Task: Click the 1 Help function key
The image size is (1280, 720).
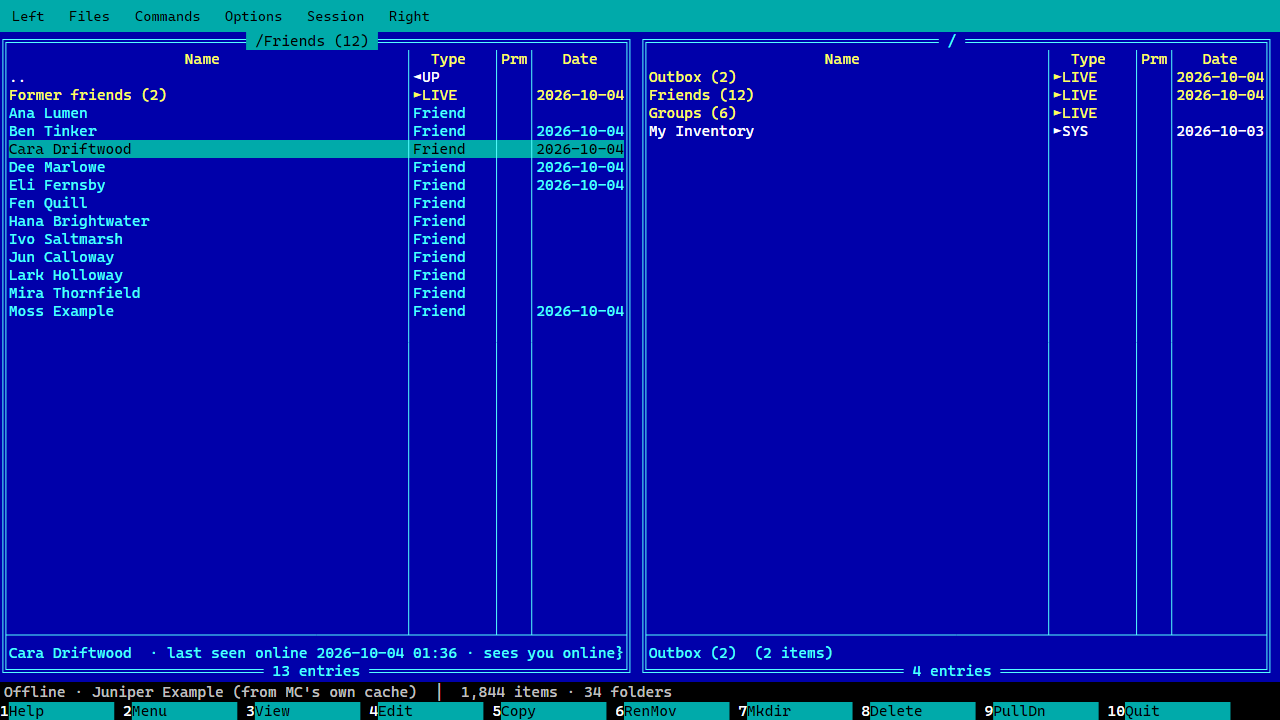Action: click(57, 711)
